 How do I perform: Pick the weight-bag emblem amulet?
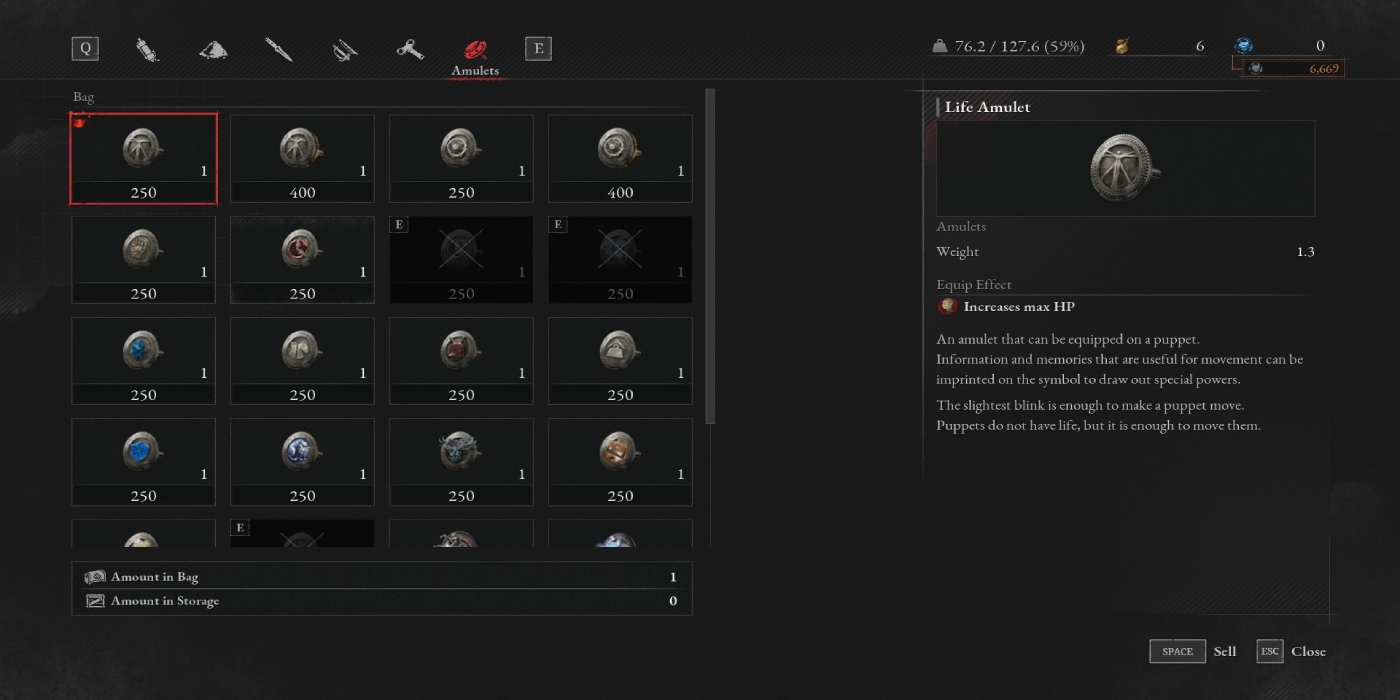click(x=620, y=360)
